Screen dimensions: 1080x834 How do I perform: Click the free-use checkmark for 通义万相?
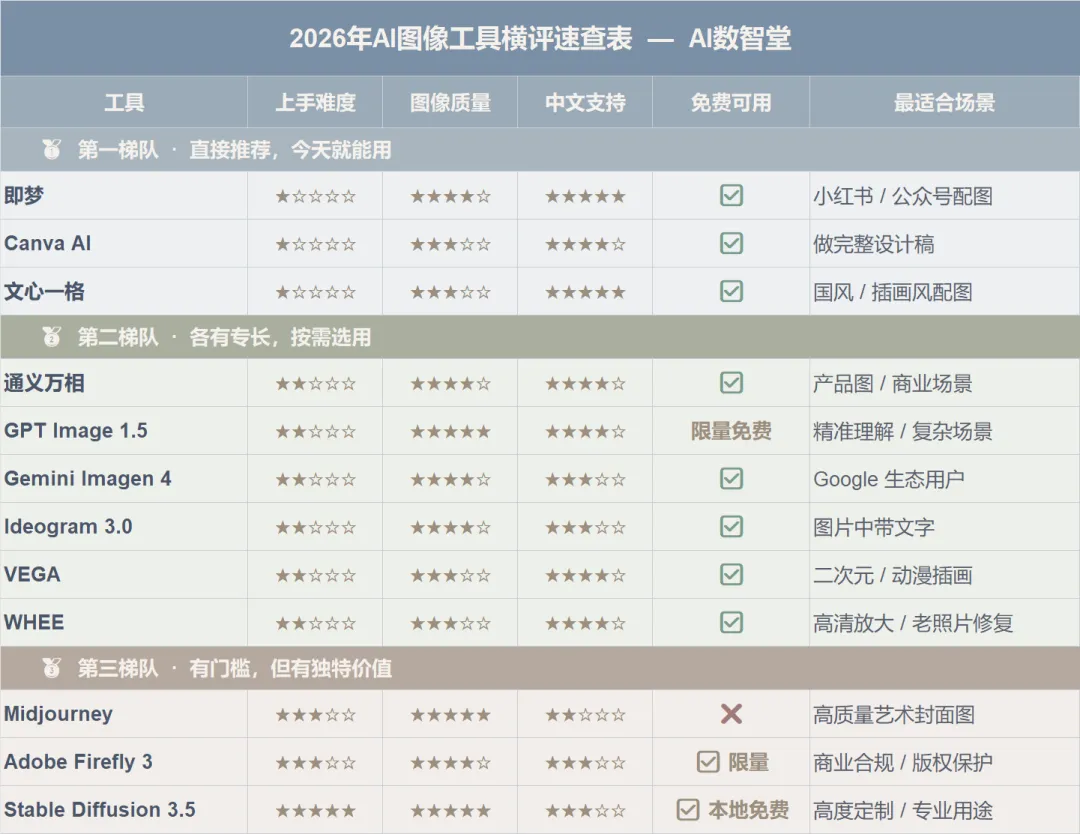pyautogui.click(x=731, y=383)
